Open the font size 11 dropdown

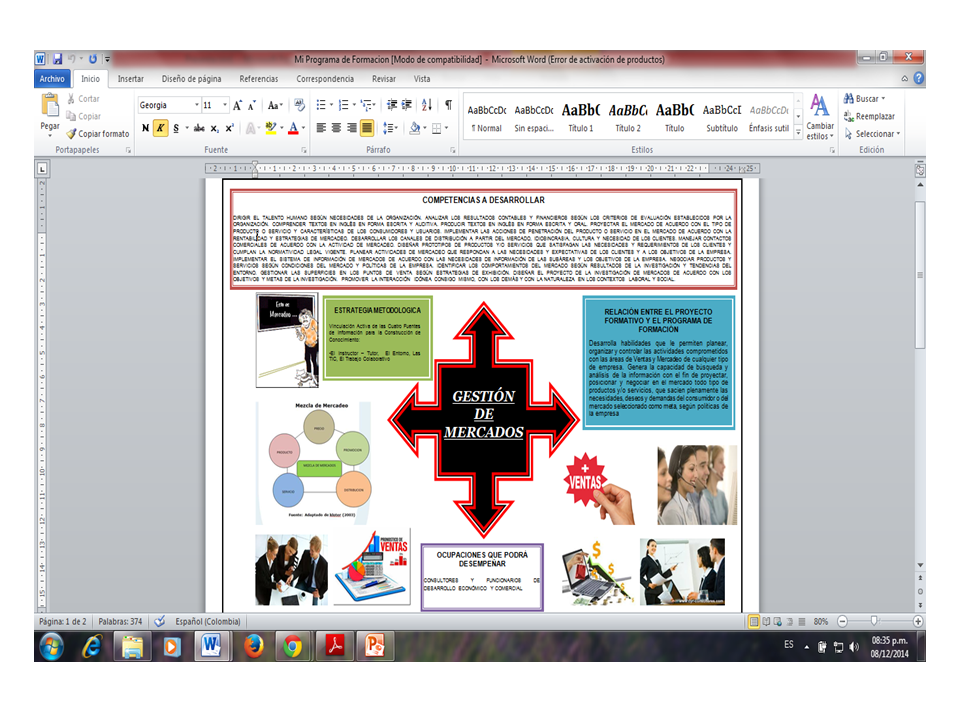click(225, 105)
